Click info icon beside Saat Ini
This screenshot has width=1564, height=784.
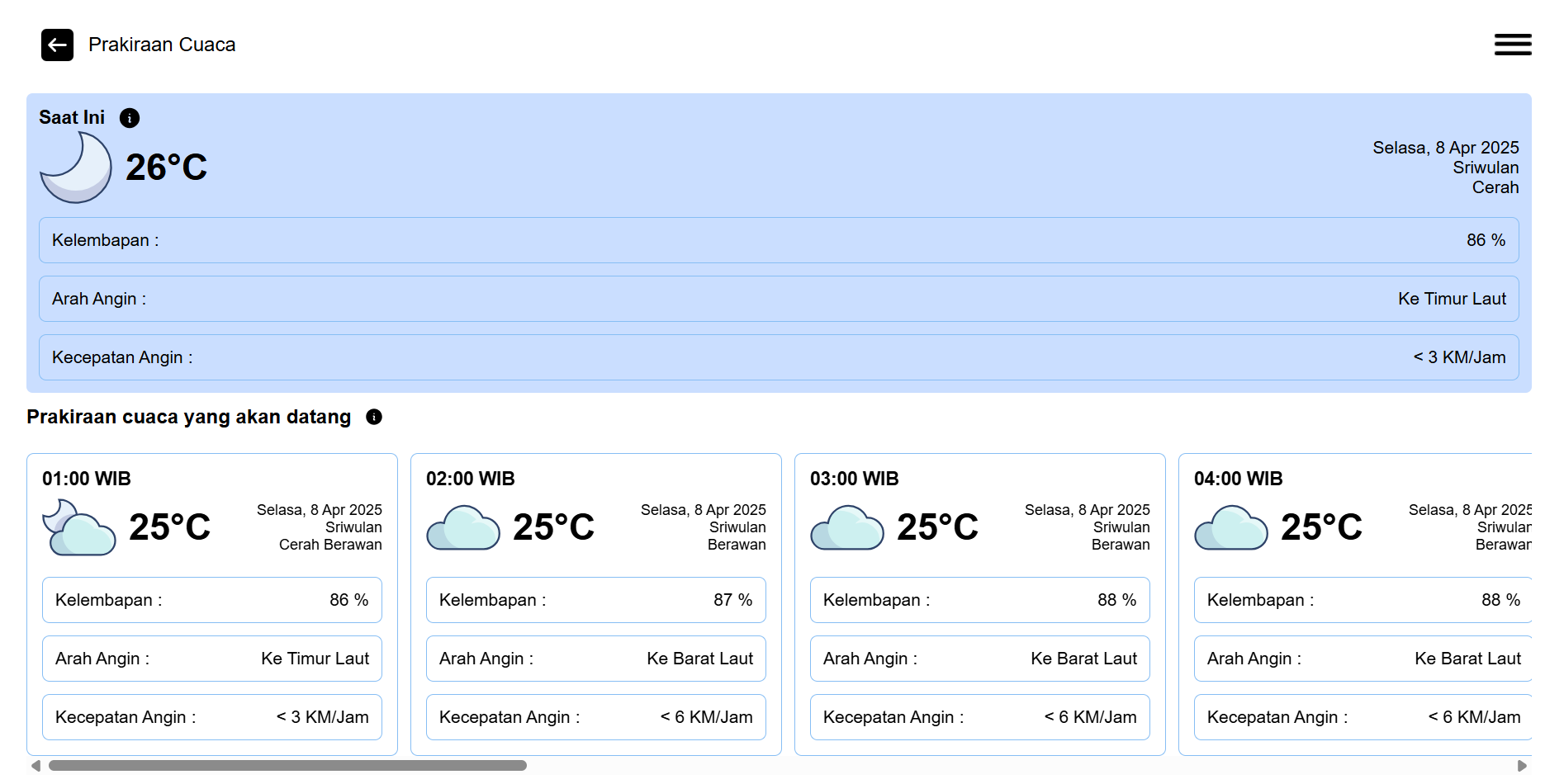(130, 118)
